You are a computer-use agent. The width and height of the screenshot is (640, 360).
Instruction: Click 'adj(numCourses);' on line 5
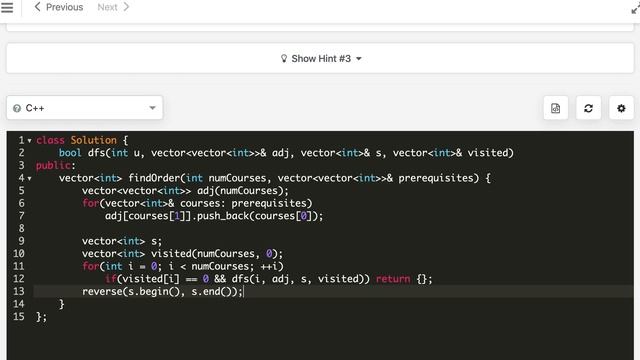[x=243, y=191]
